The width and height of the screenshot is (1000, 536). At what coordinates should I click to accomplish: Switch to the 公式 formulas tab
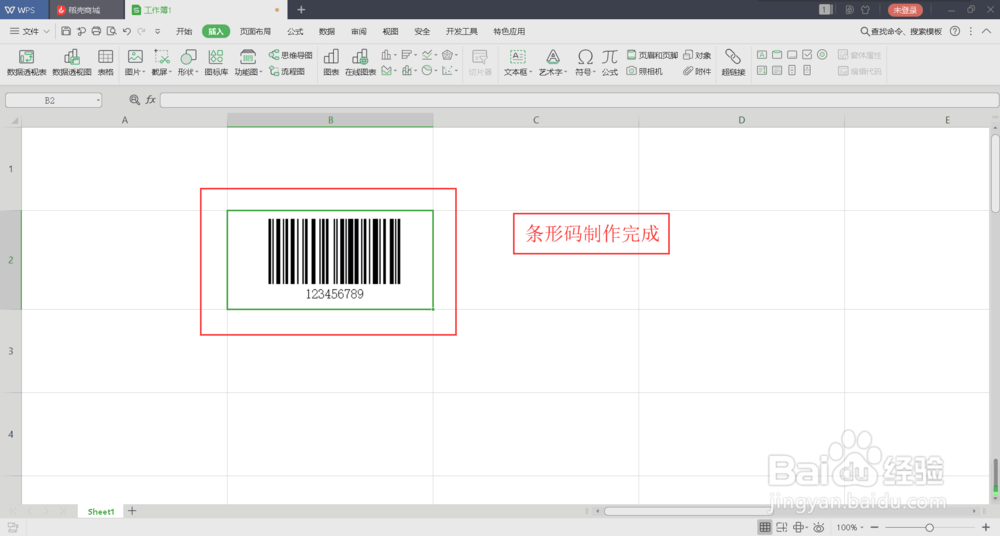pyautogui.click(x=295, y=31)
